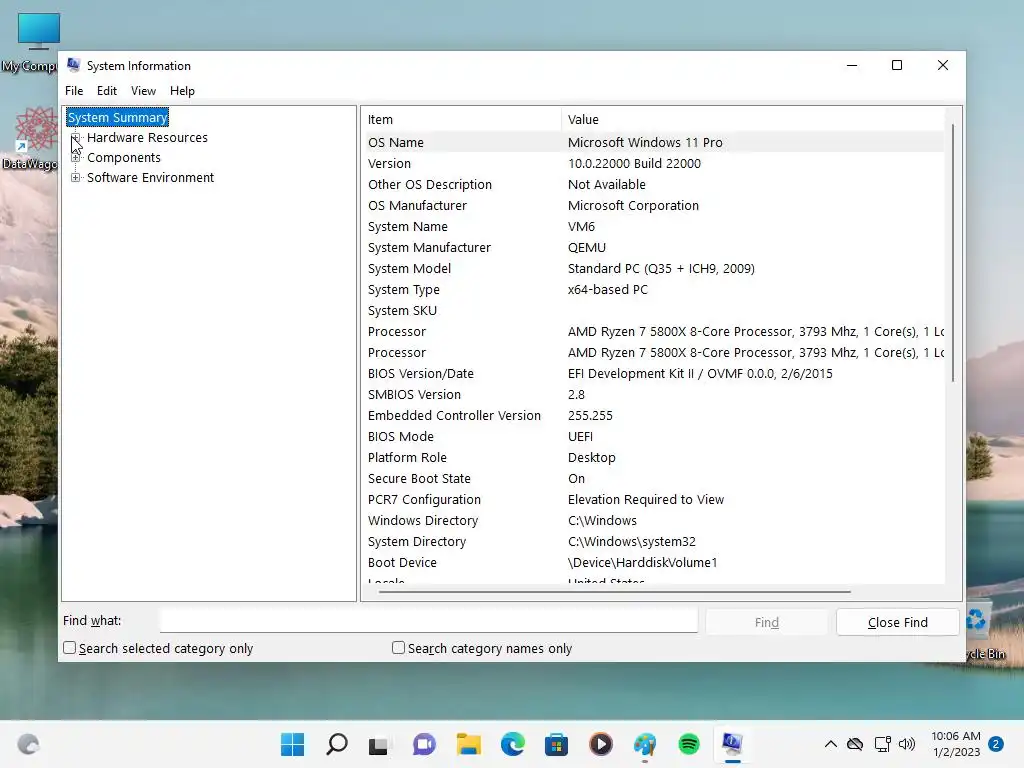Viewport: 1024px width, 768px height.
Task: Open network status tray icon
Action: pos(883,744)
